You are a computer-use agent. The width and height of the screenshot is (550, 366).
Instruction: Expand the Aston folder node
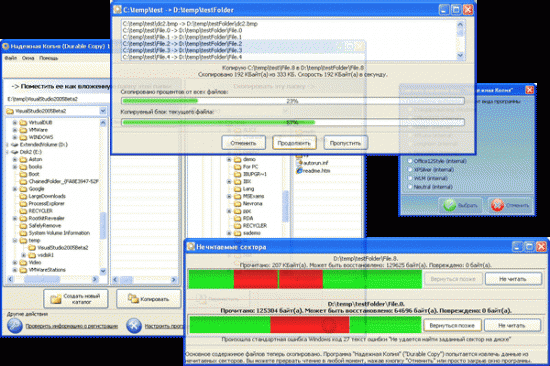pos(15,159)
